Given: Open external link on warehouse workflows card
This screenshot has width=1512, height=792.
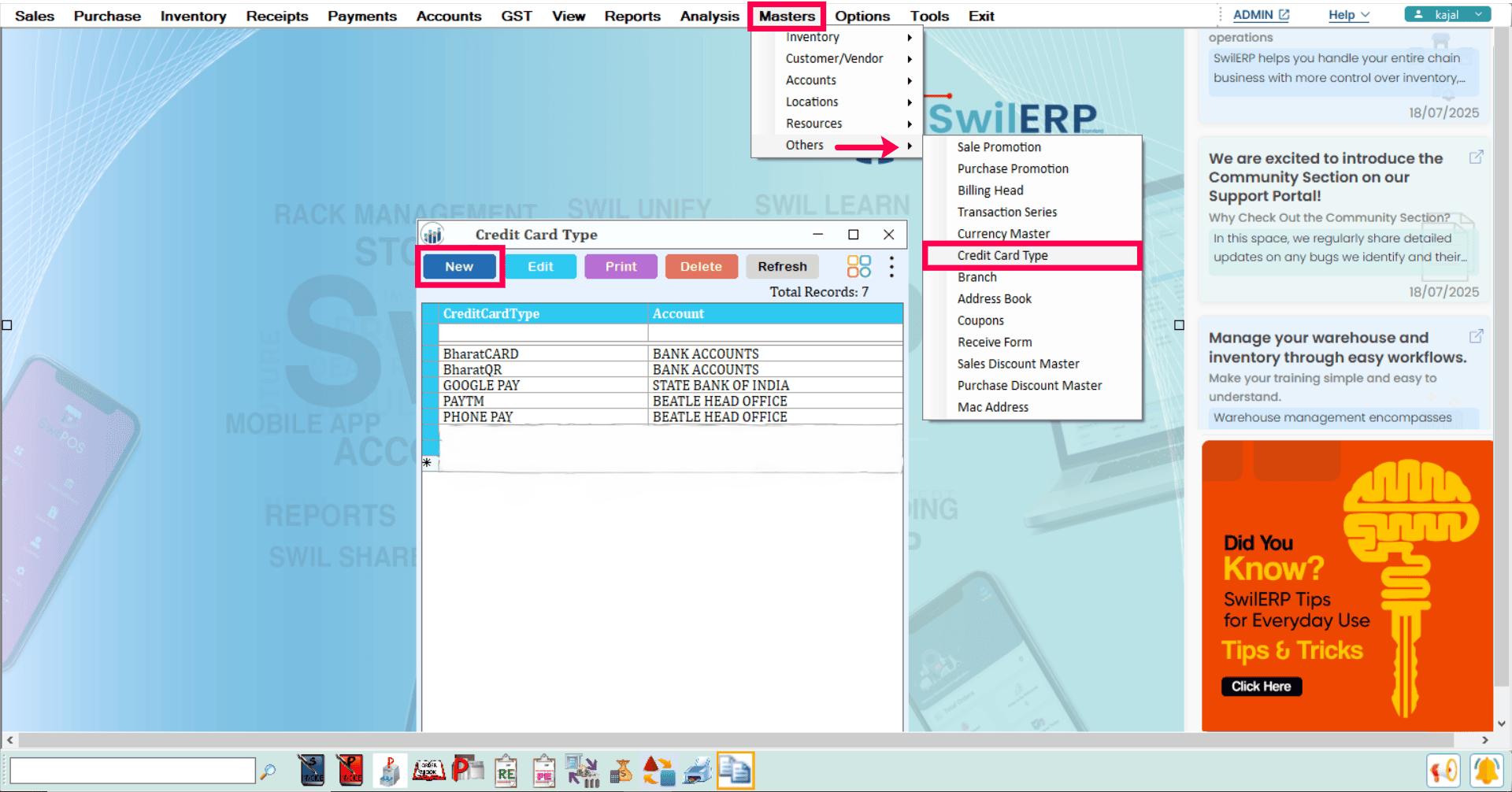Looking at the screenshot, I should (1476, 336).
